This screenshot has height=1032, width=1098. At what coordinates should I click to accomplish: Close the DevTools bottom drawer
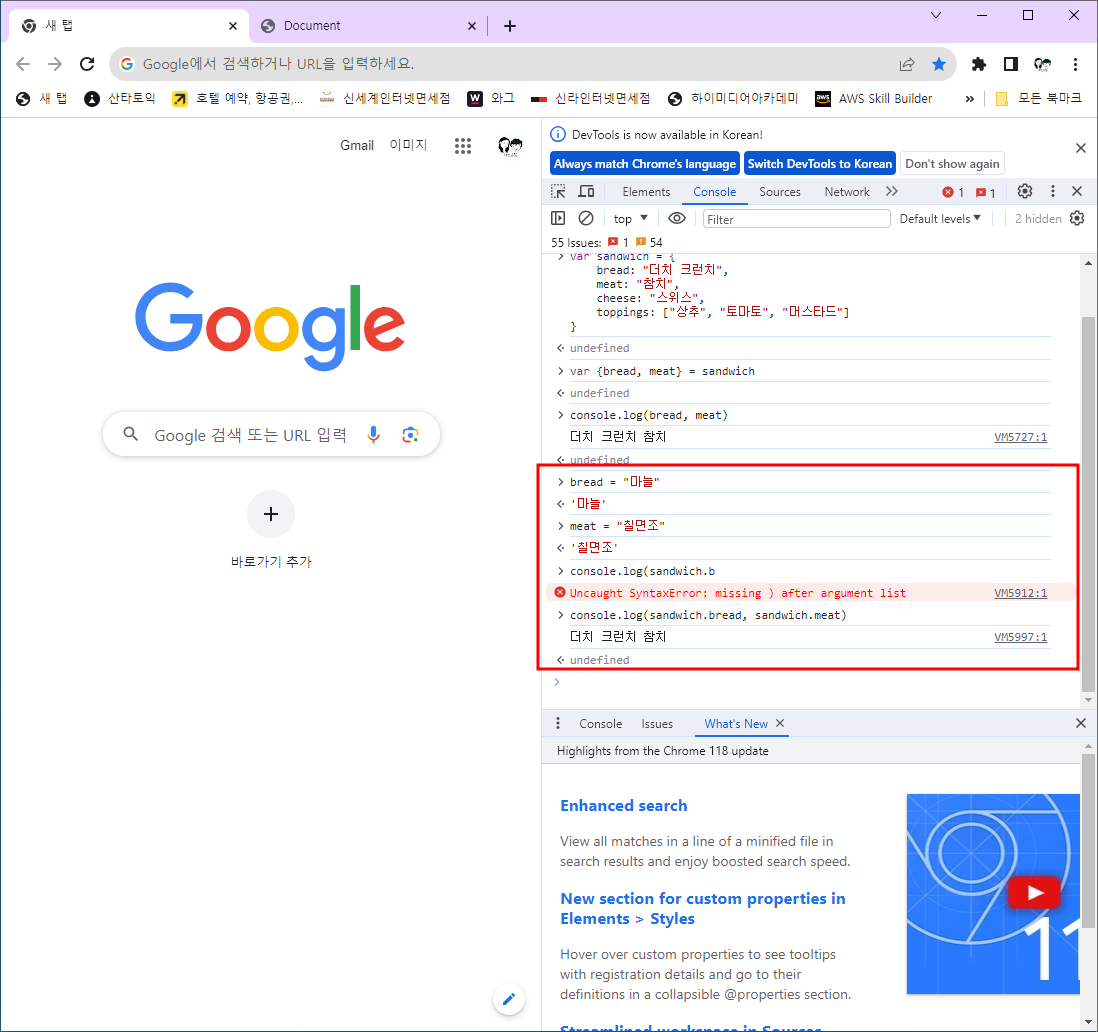tap(1080, 723)
